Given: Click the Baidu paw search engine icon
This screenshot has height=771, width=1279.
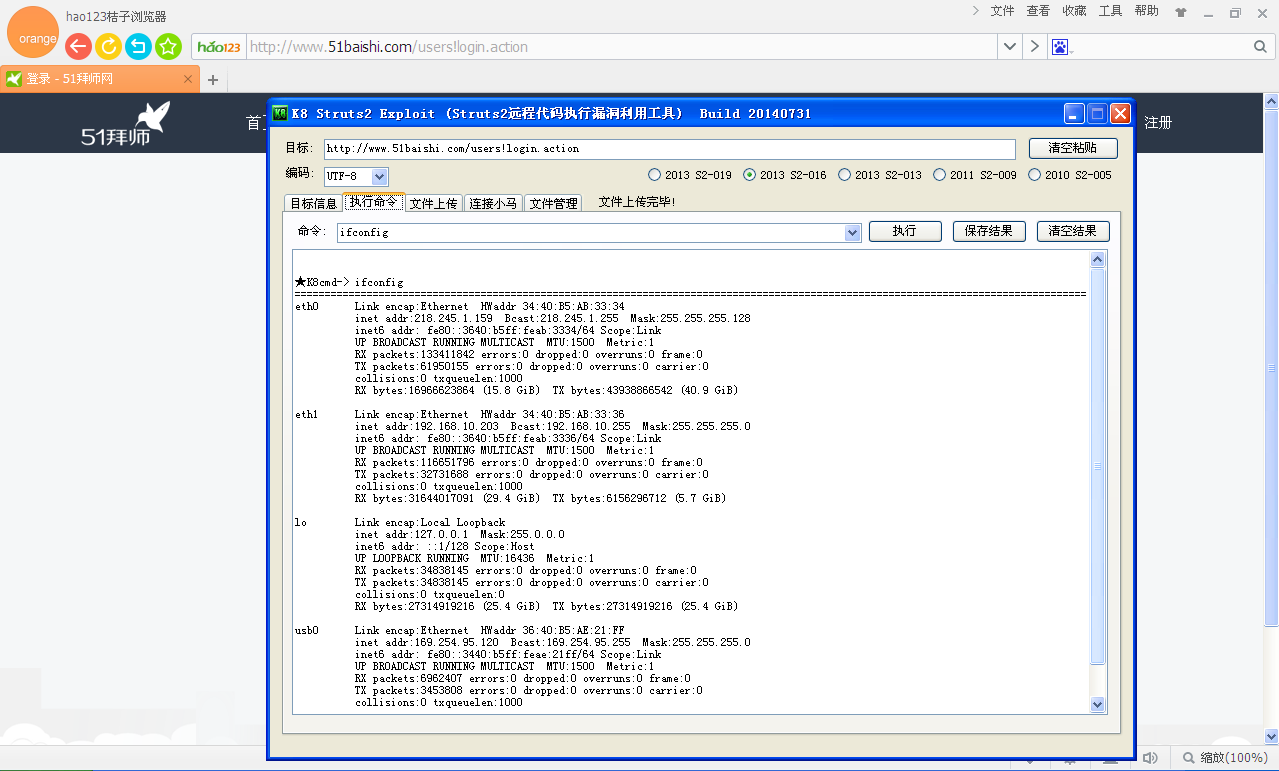Looking at the screenshot, I should 1060,47.
